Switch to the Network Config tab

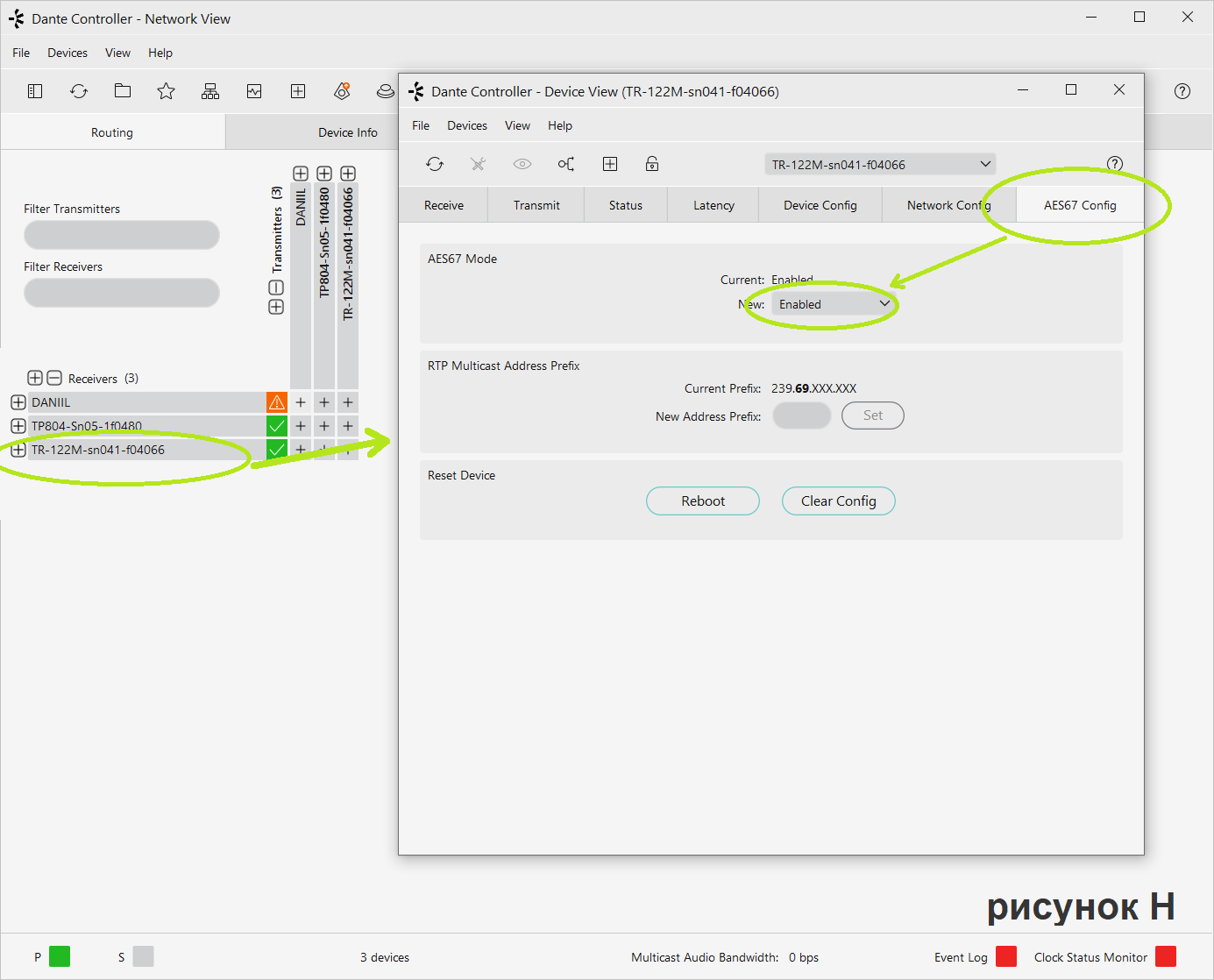pyautogui.click(x=948, y=205)
